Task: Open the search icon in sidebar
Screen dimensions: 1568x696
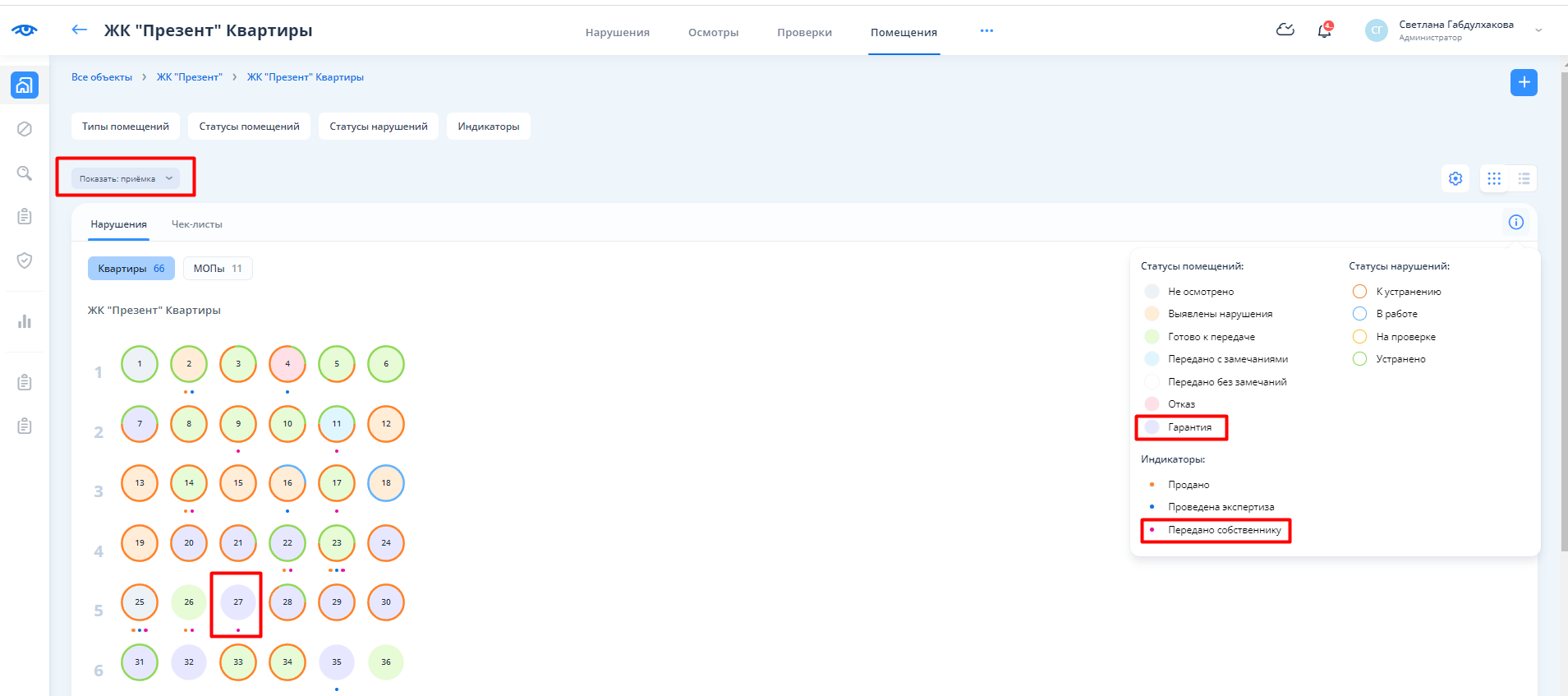Action: point(25,173)
